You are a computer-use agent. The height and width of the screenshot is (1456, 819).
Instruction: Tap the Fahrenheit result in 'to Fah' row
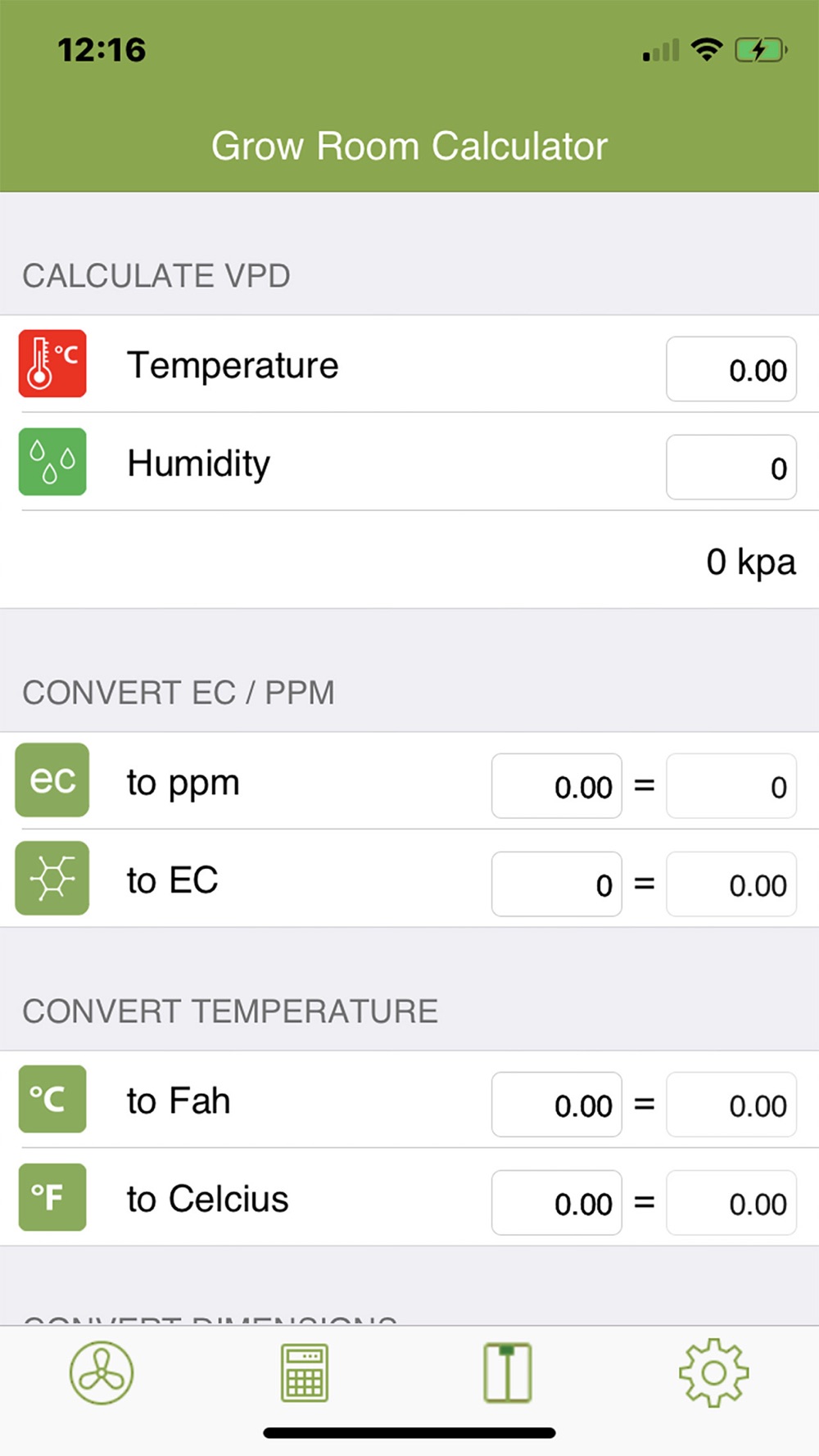coord(731,1104)
